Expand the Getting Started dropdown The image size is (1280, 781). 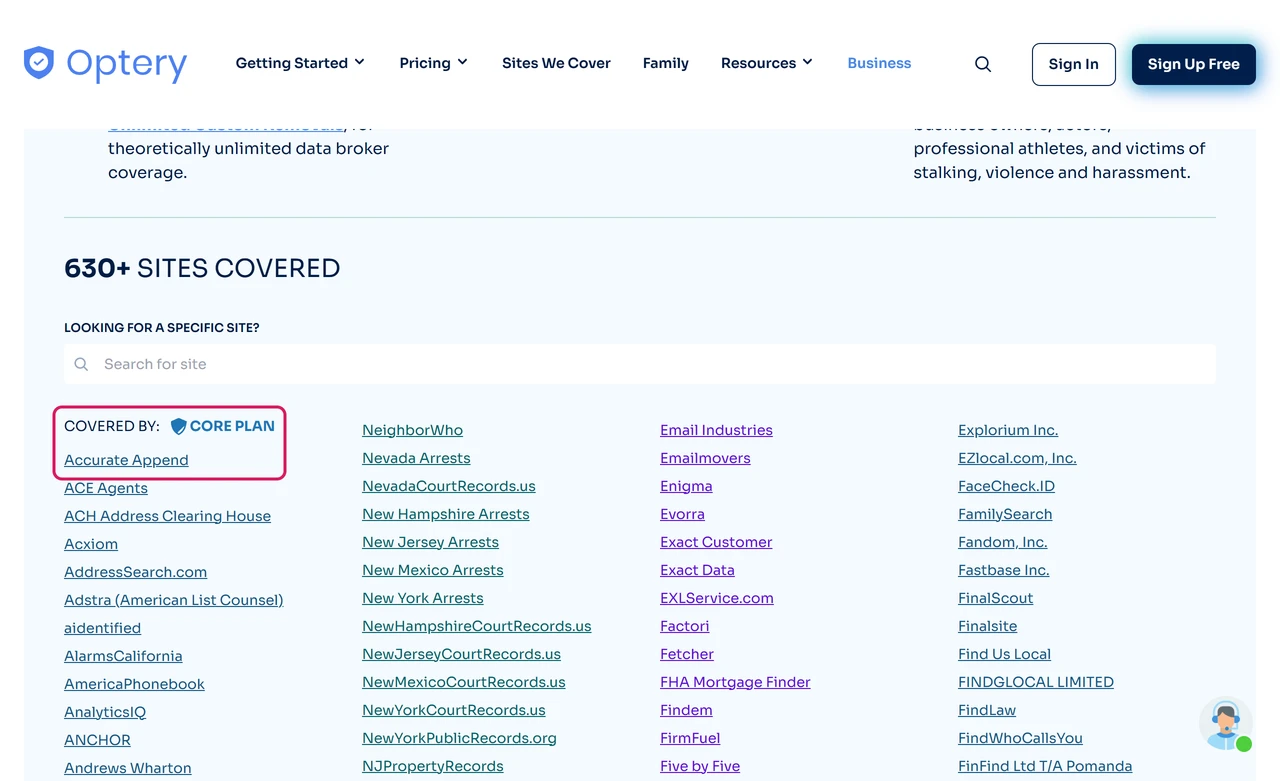300,63
